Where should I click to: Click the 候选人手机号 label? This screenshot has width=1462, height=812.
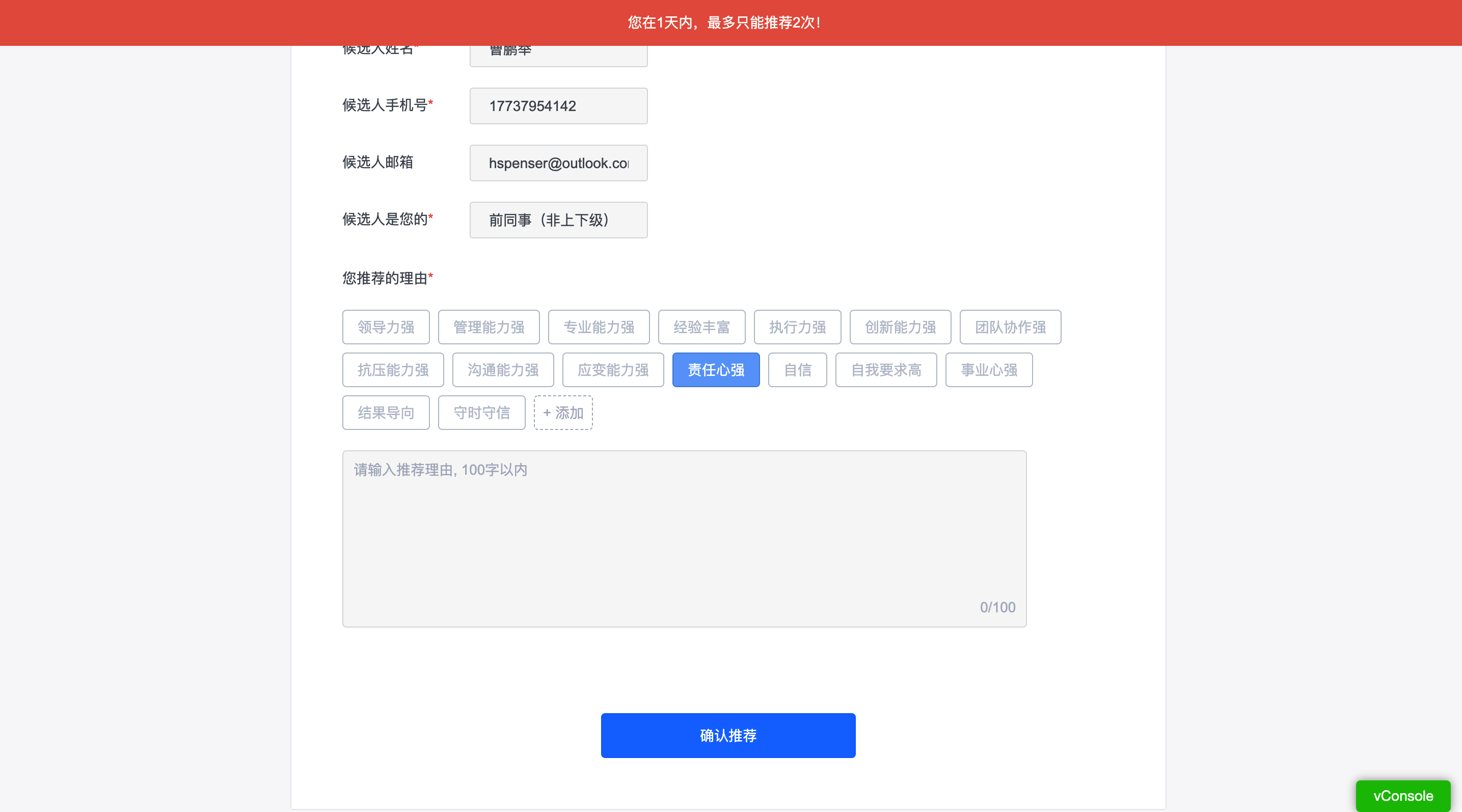pyautogui.click(x=388, y=105)
